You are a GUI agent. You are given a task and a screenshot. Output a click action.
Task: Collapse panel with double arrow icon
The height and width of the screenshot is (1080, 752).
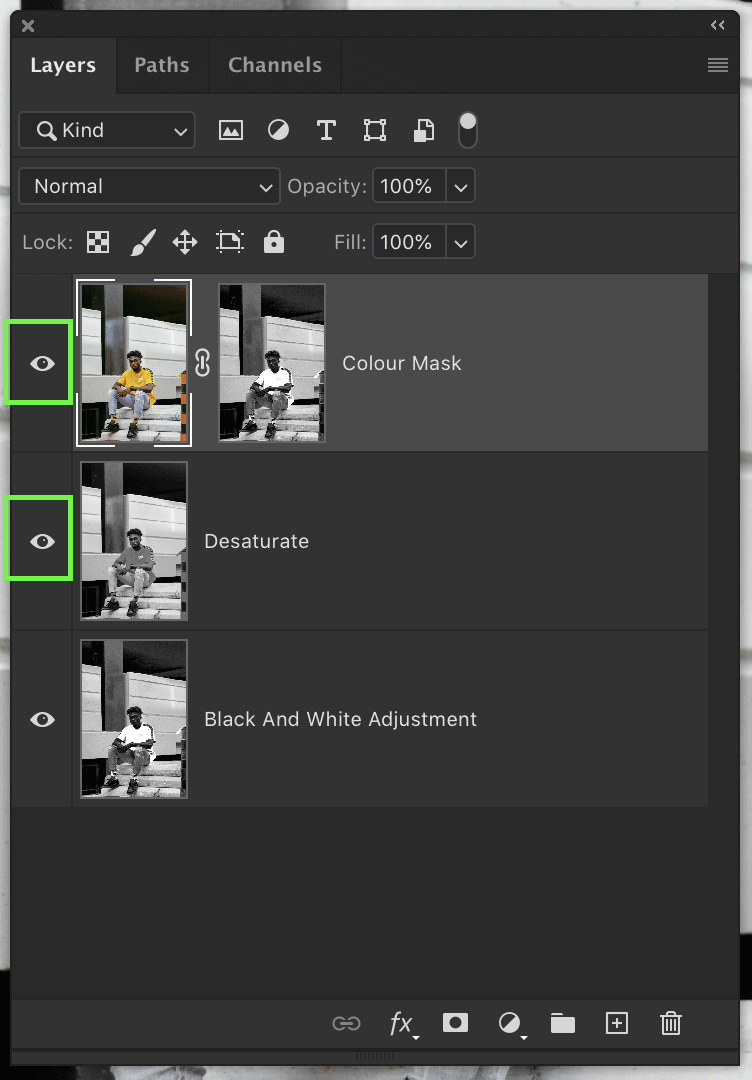[x=718, y=25]
